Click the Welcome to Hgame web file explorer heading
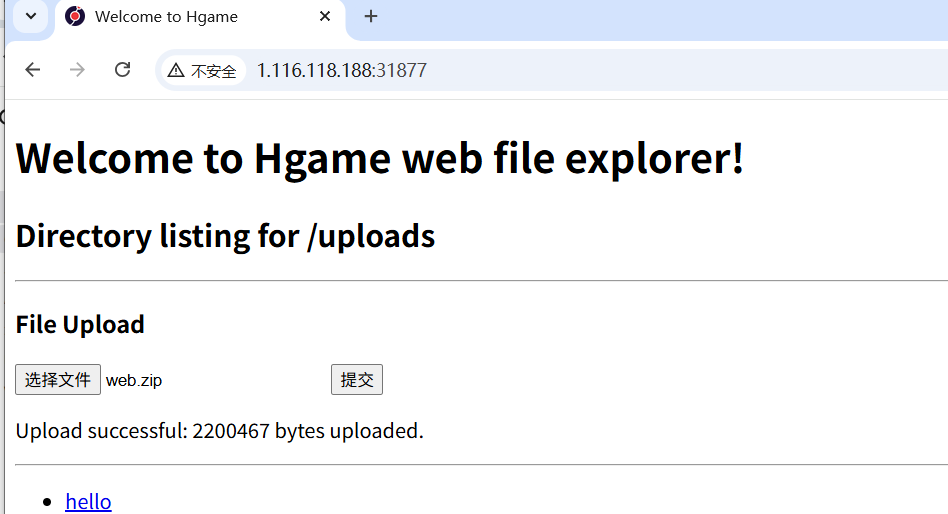The width and height of the screenshot is (948, 514). point(380,158)
